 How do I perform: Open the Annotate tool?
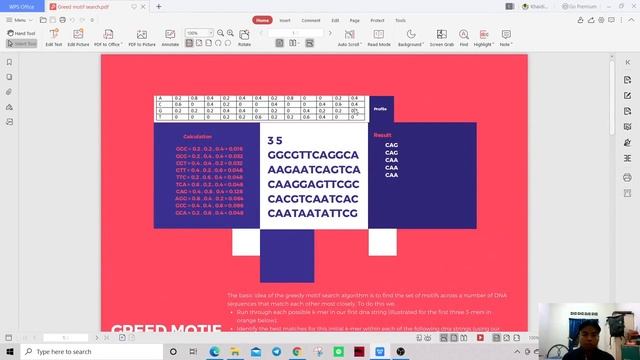[170, 38]
